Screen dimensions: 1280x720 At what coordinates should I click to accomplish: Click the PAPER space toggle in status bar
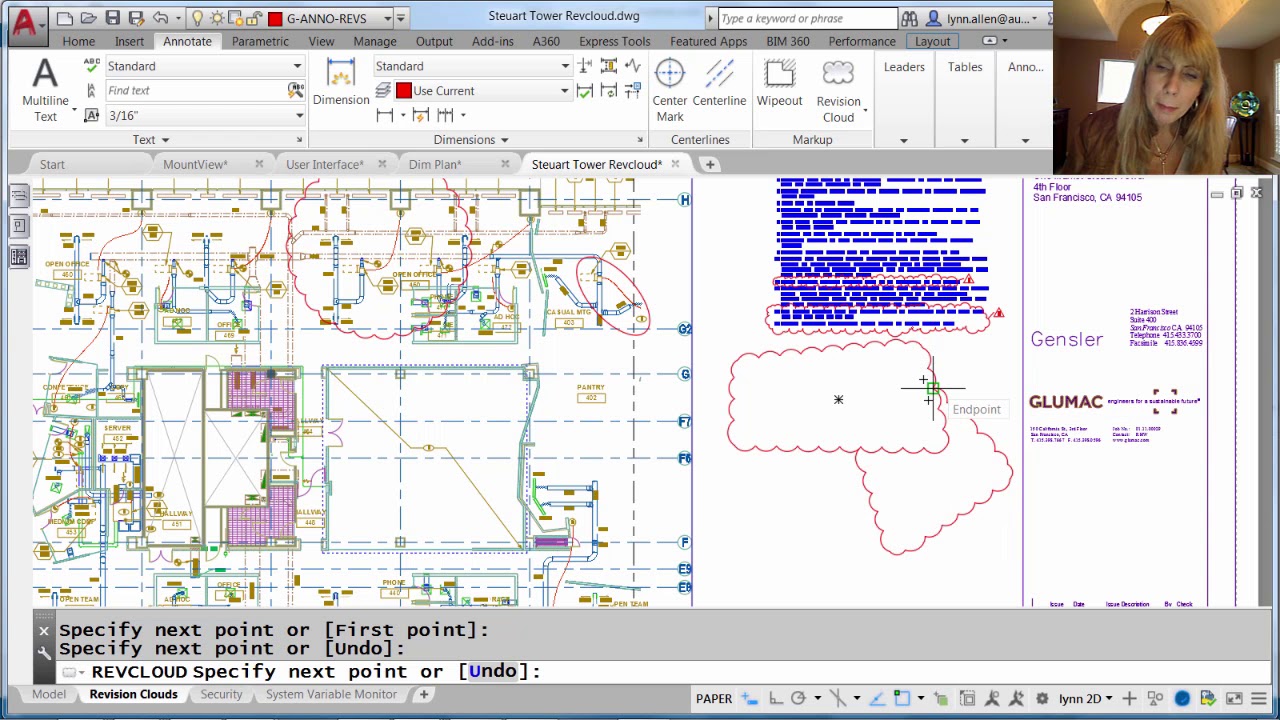(x=714, y=698)
